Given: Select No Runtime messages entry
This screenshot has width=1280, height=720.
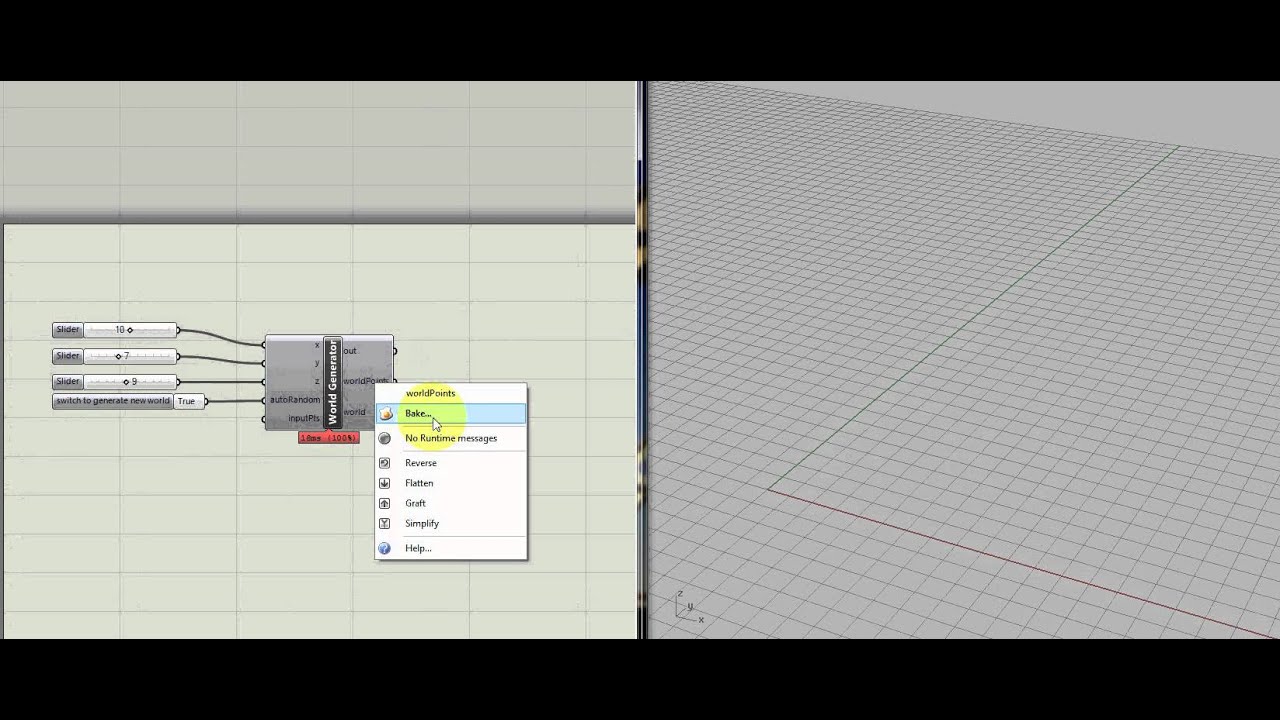Looking at the screenshot, I should (451, 438).
